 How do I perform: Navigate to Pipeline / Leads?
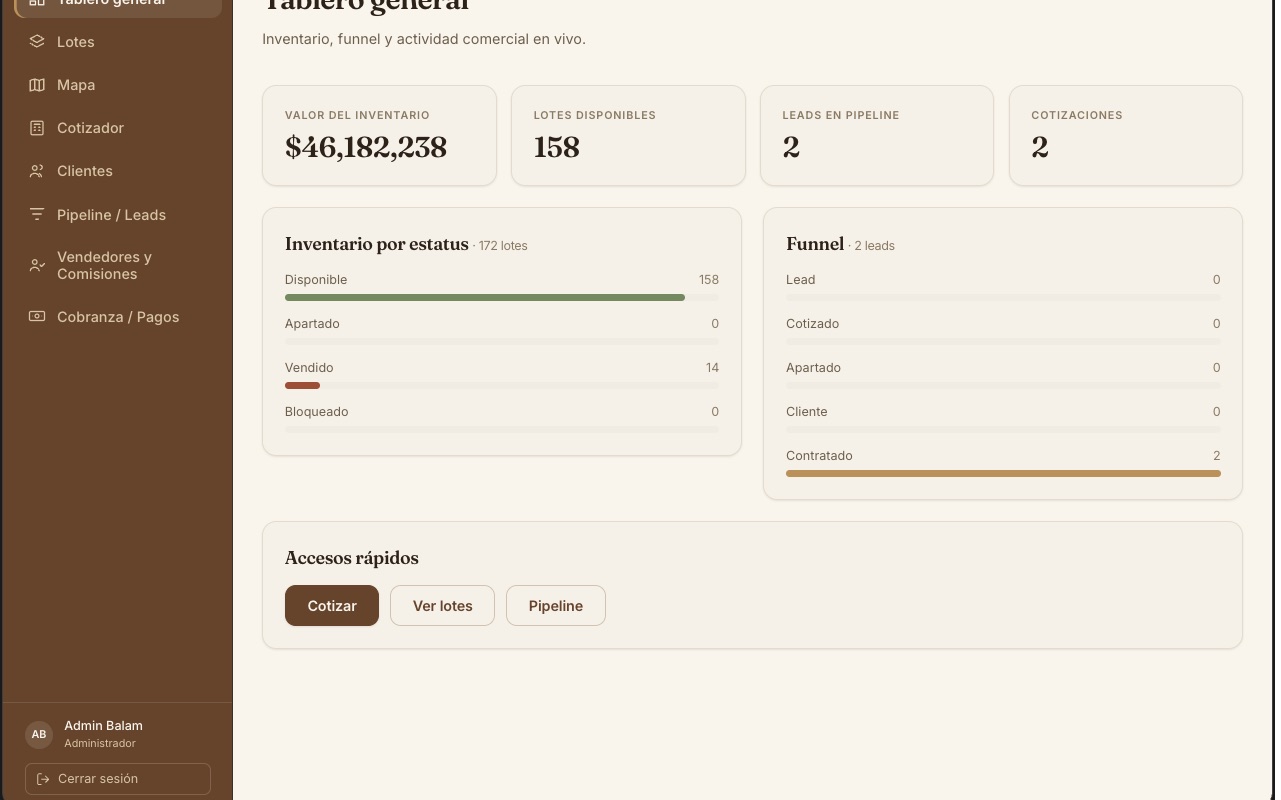coord(118,215)
